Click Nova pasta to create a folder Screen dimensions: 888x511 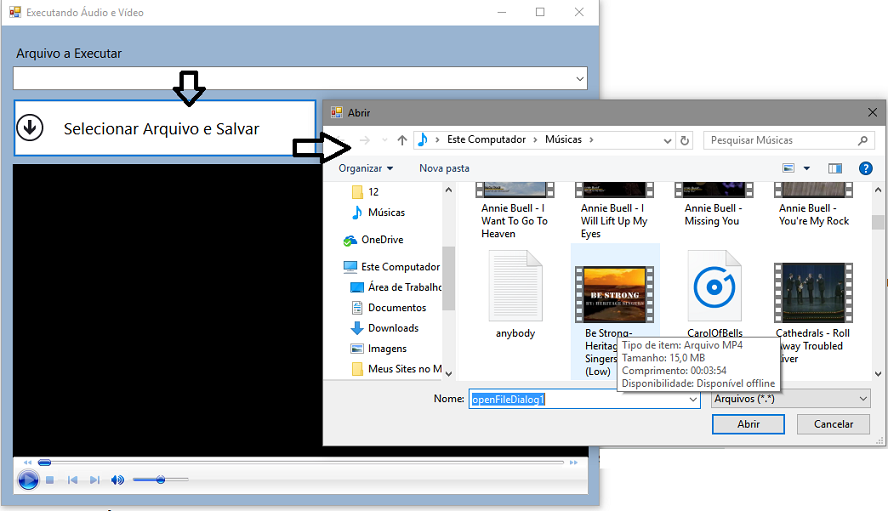click(x=444, y=168)
